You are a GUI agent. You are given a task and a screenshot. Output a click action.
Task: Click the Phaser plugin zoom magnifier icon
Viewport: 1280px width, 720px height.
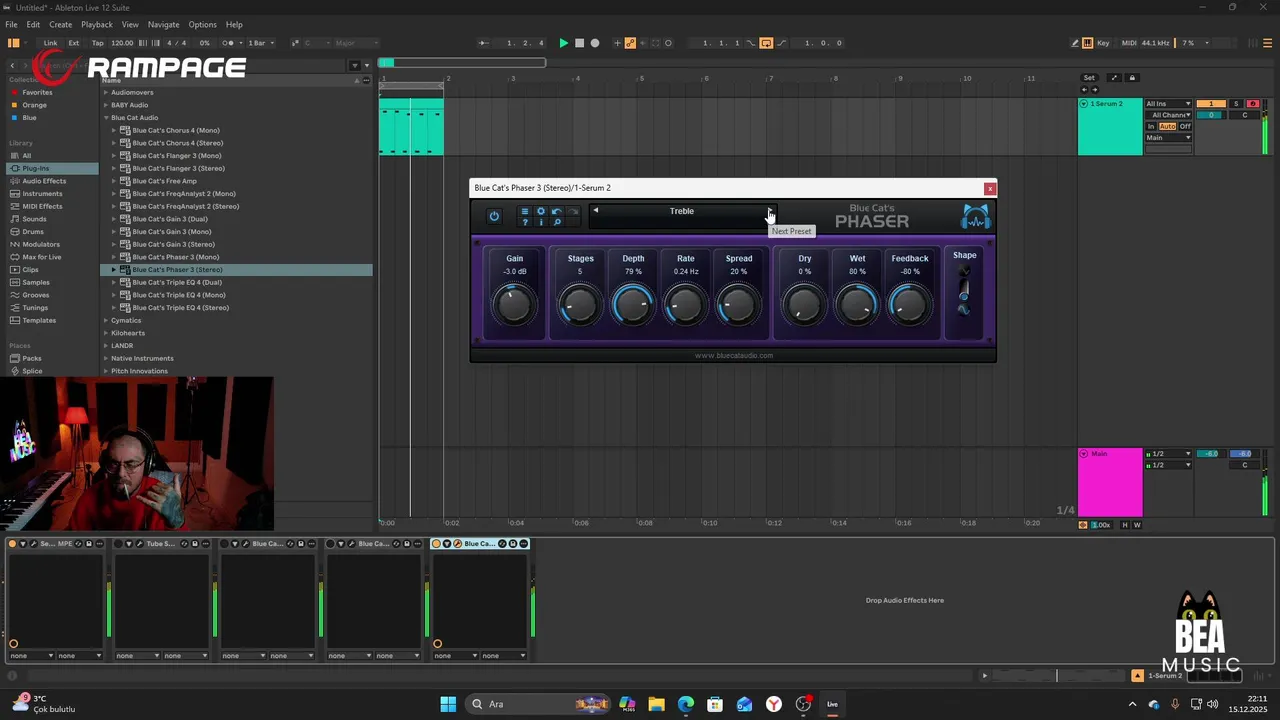tap(557, 222)
